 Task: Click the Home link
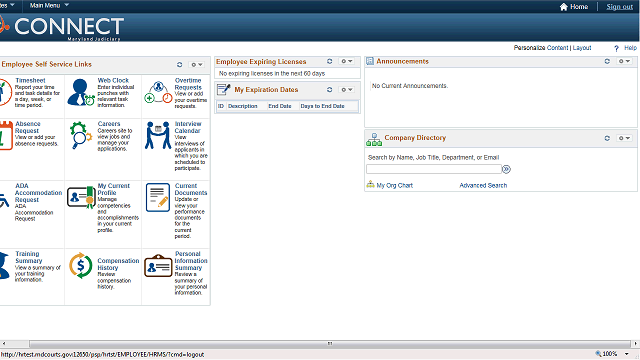click(x=579, y=7)
